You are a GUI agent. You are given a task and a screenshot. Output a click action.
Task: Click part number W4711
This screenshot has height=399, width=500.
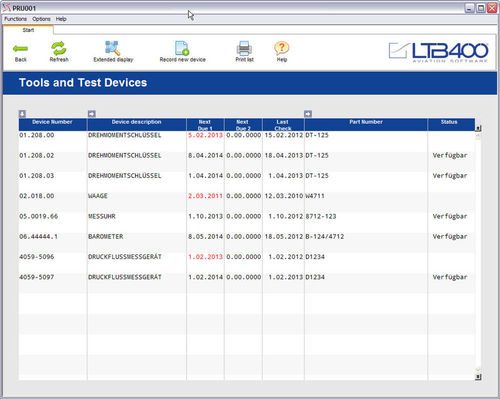tap(315, 196)
